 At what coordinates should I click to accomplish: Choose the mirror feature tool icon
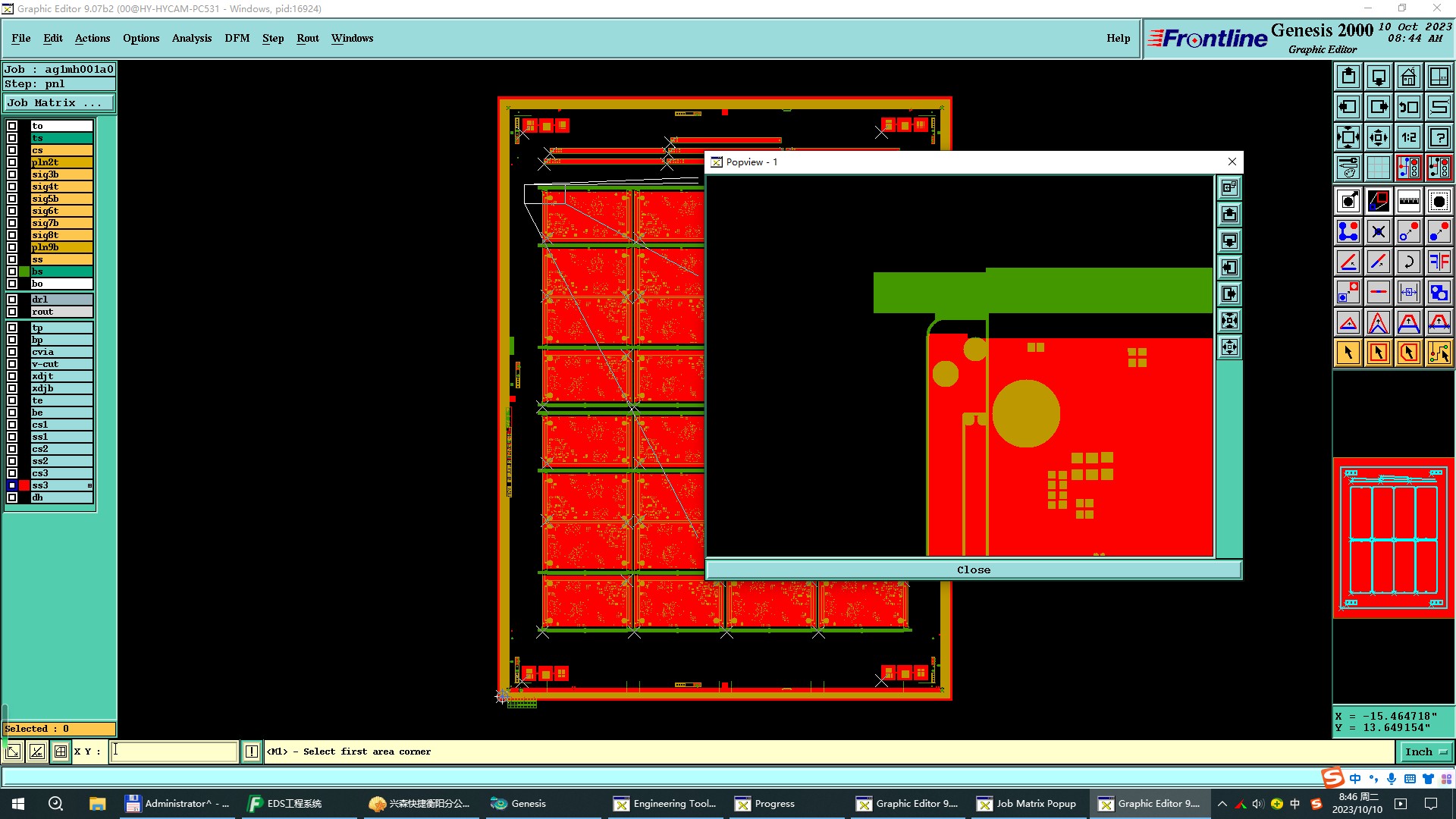1439,262
